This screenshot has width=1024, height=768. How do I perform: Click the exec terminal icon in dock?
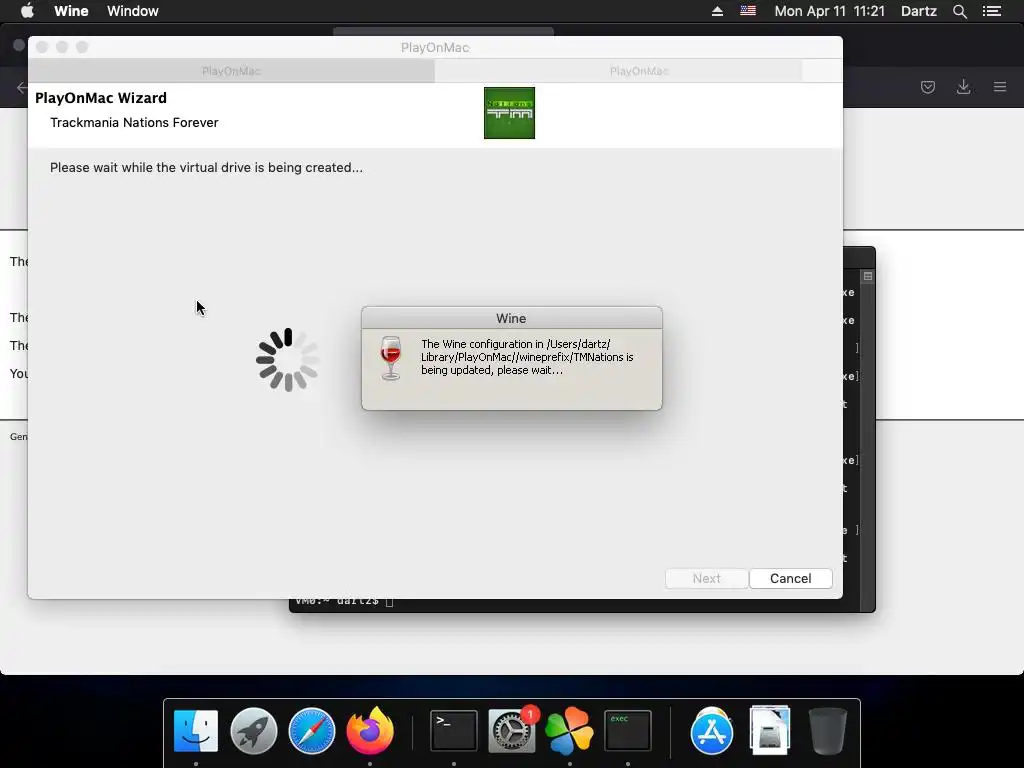(x=628, y=731)
